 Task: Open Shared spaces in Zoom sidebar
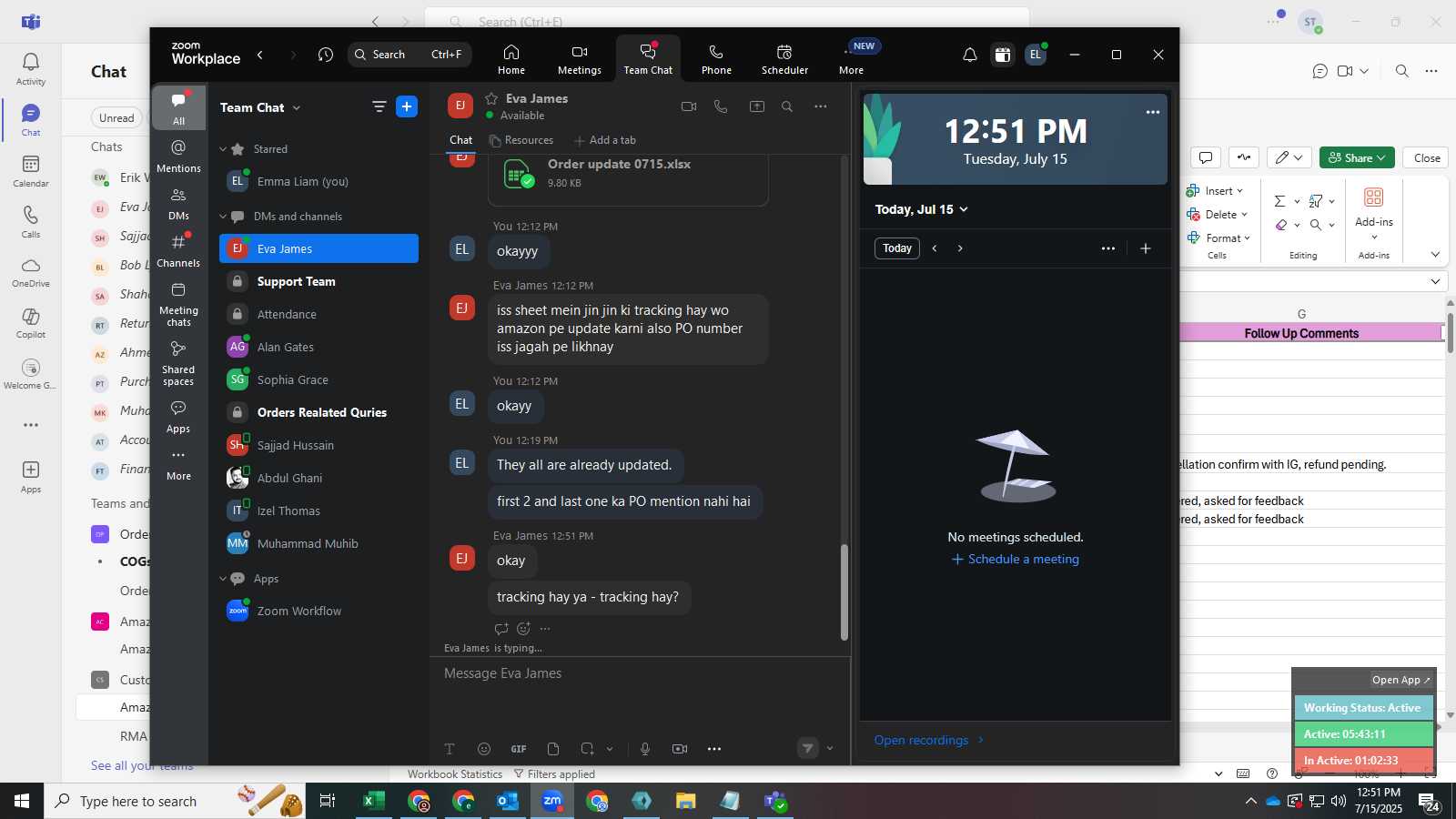[x=178, y=363]
